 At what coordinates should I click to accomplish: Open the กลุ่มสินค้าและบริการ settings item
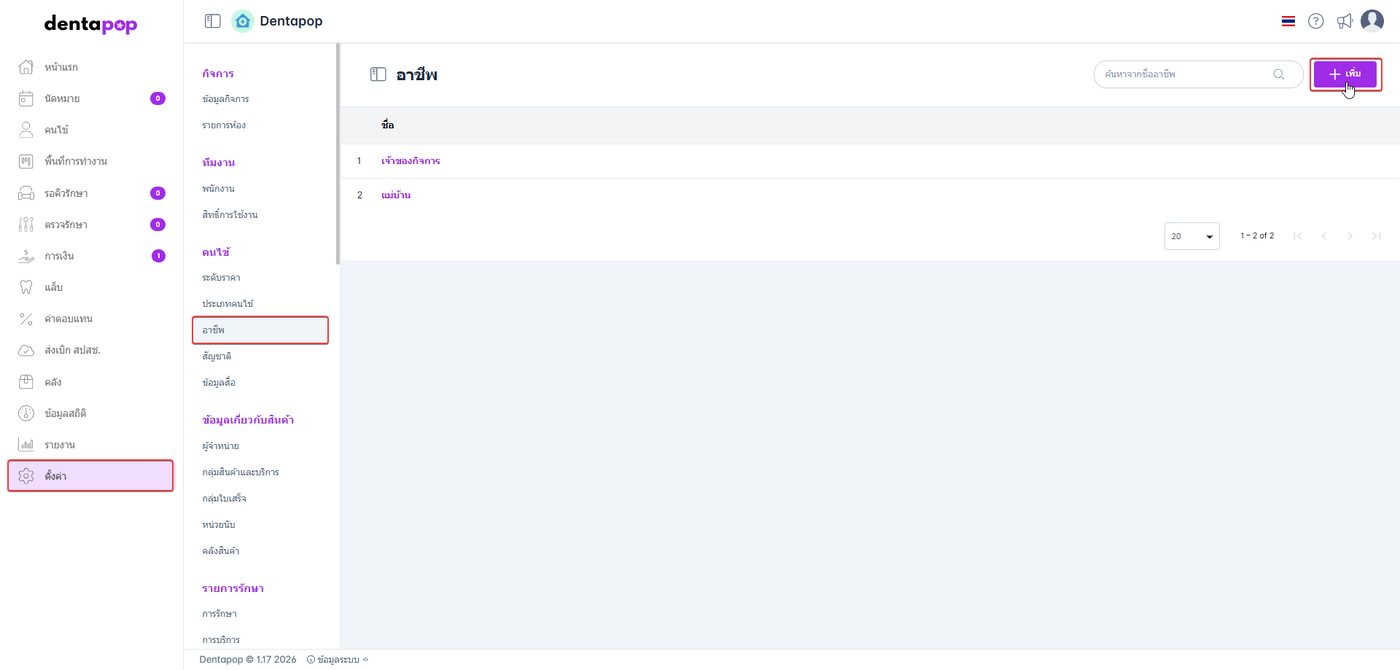coord(241,471)
